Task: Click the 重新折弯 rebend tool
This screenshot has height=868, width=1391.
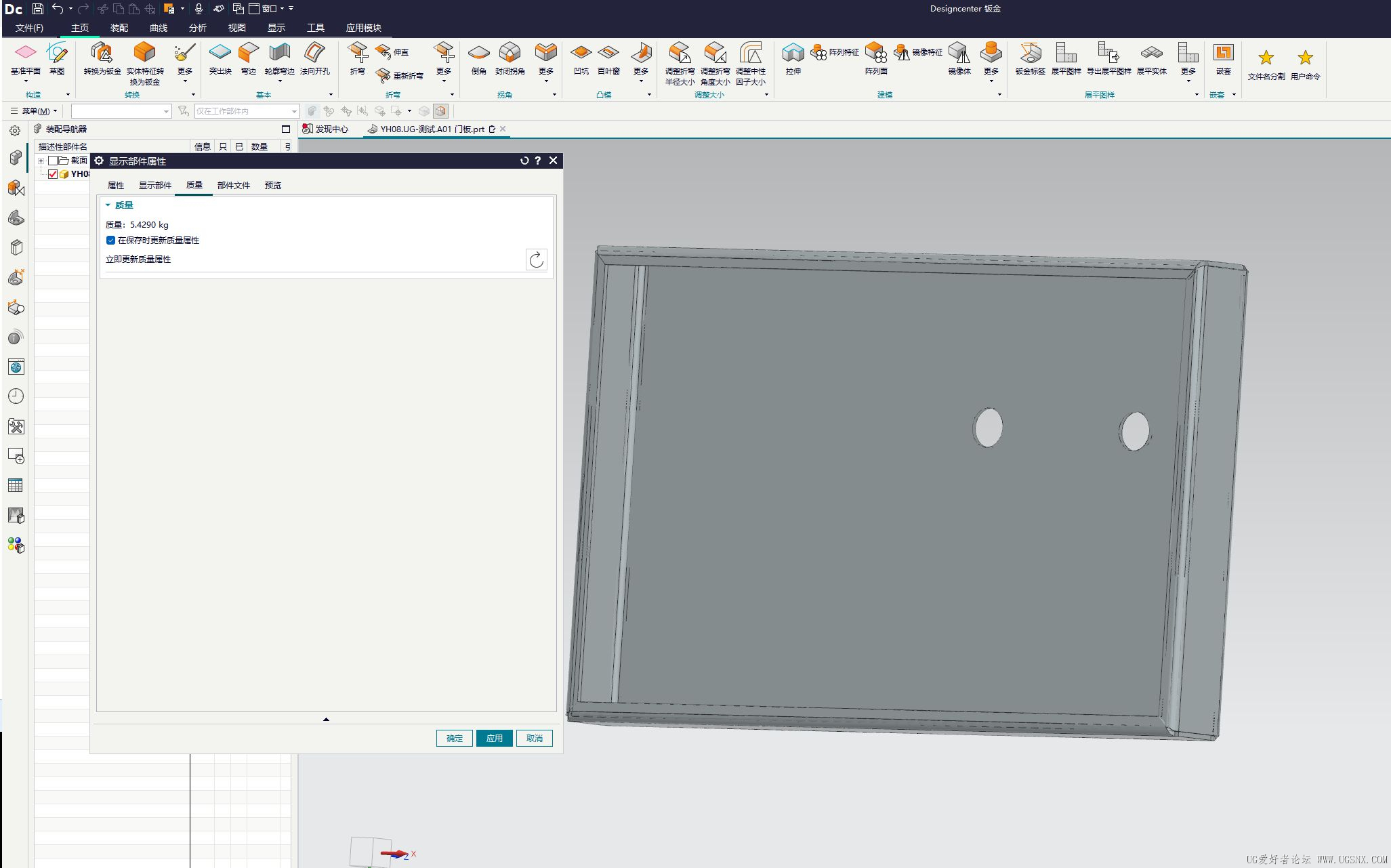Action: [x=400, y=75]
